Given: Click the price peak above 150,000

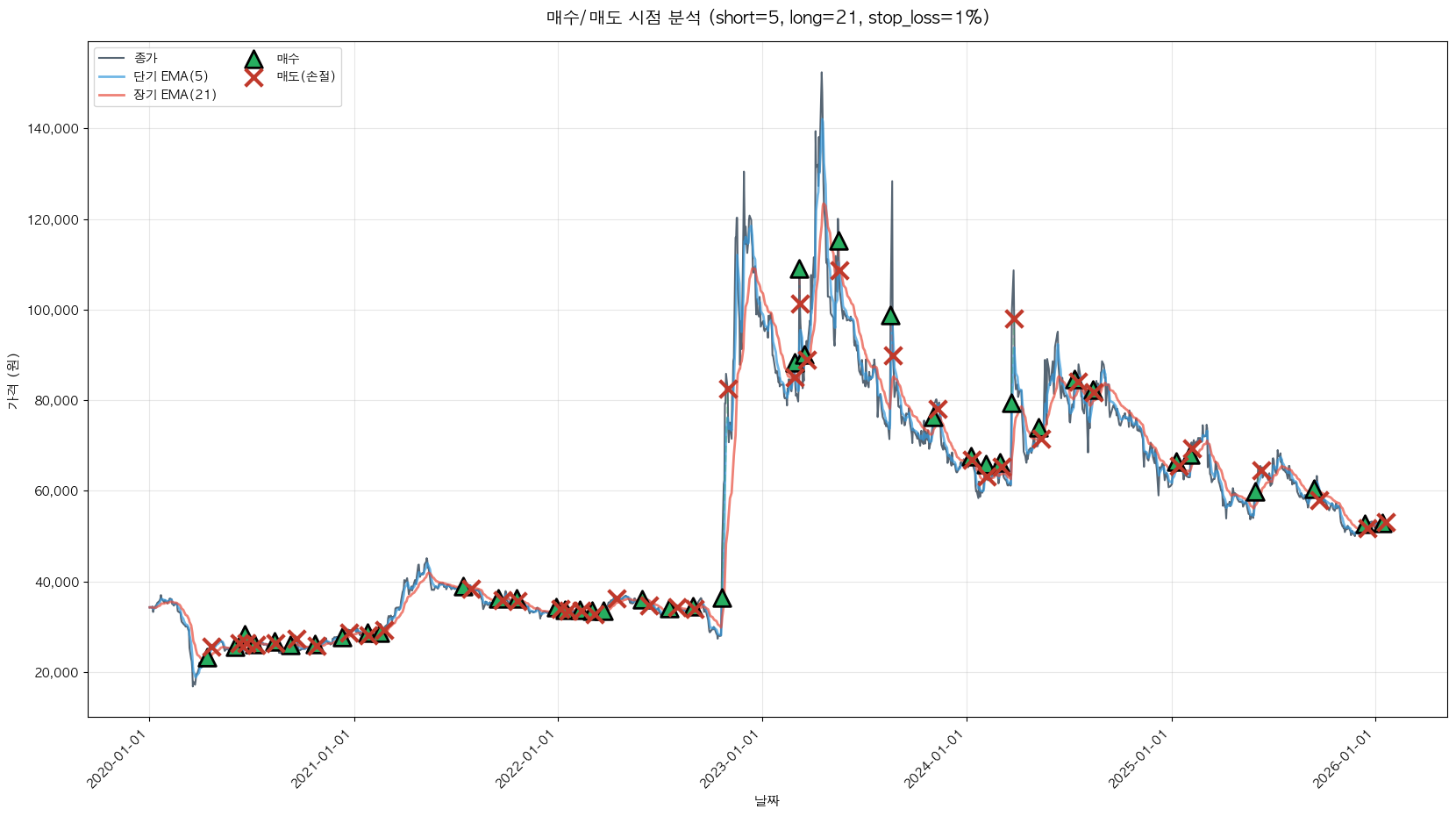Looking at the screenshot, I should (x=821, y=74).
